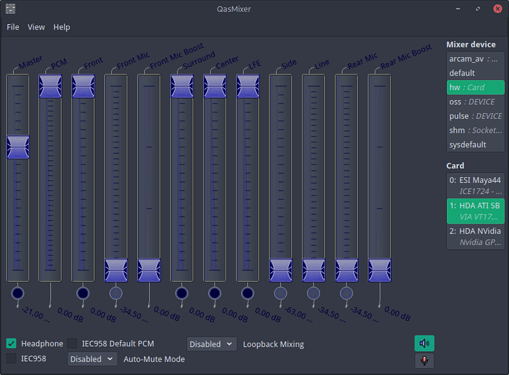
Task: Select card 2: HDA NVidia
Action: (475, 236)
